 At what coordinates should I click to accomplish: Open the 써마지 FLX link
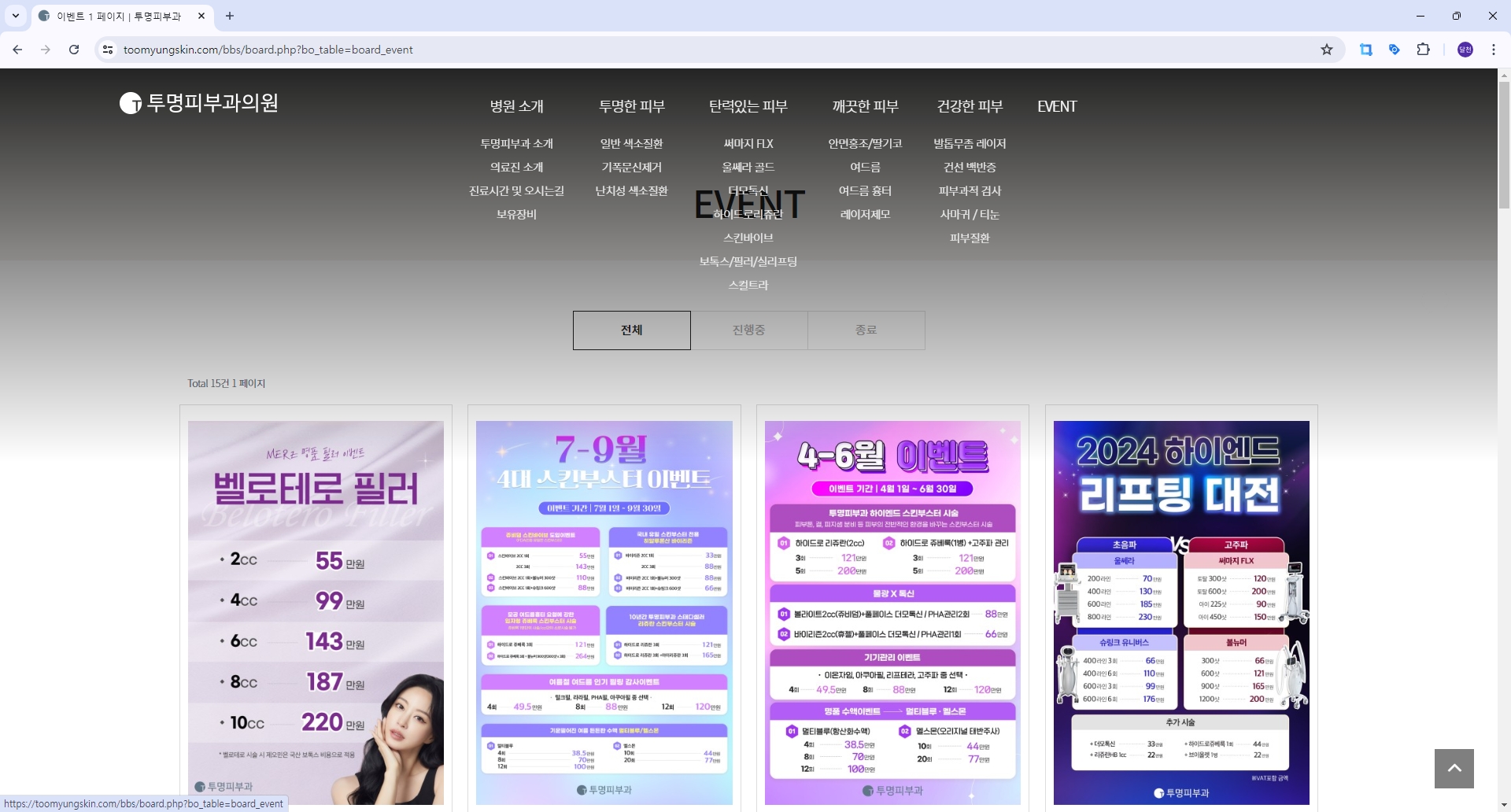tap(748, 143)
